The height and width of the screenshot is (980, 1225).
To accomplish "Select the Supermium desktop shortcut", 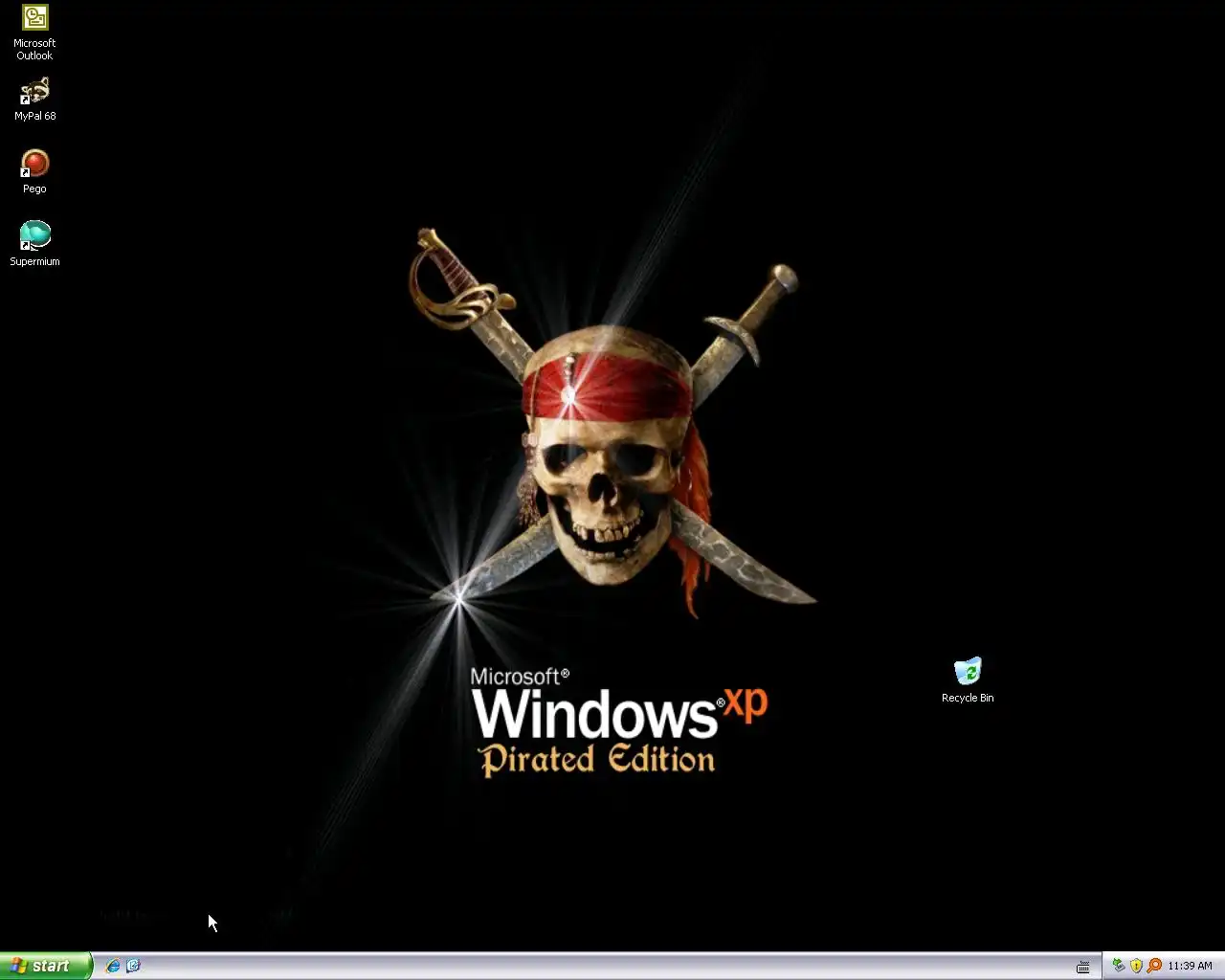I will click(34, 245).
